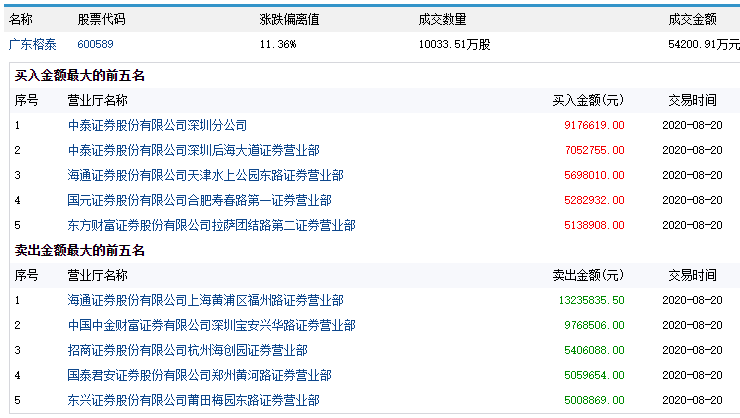The width and height of the screenshot is (740, 418).
Task: Select sell amount 13235835.50
Action: point(592,300)
